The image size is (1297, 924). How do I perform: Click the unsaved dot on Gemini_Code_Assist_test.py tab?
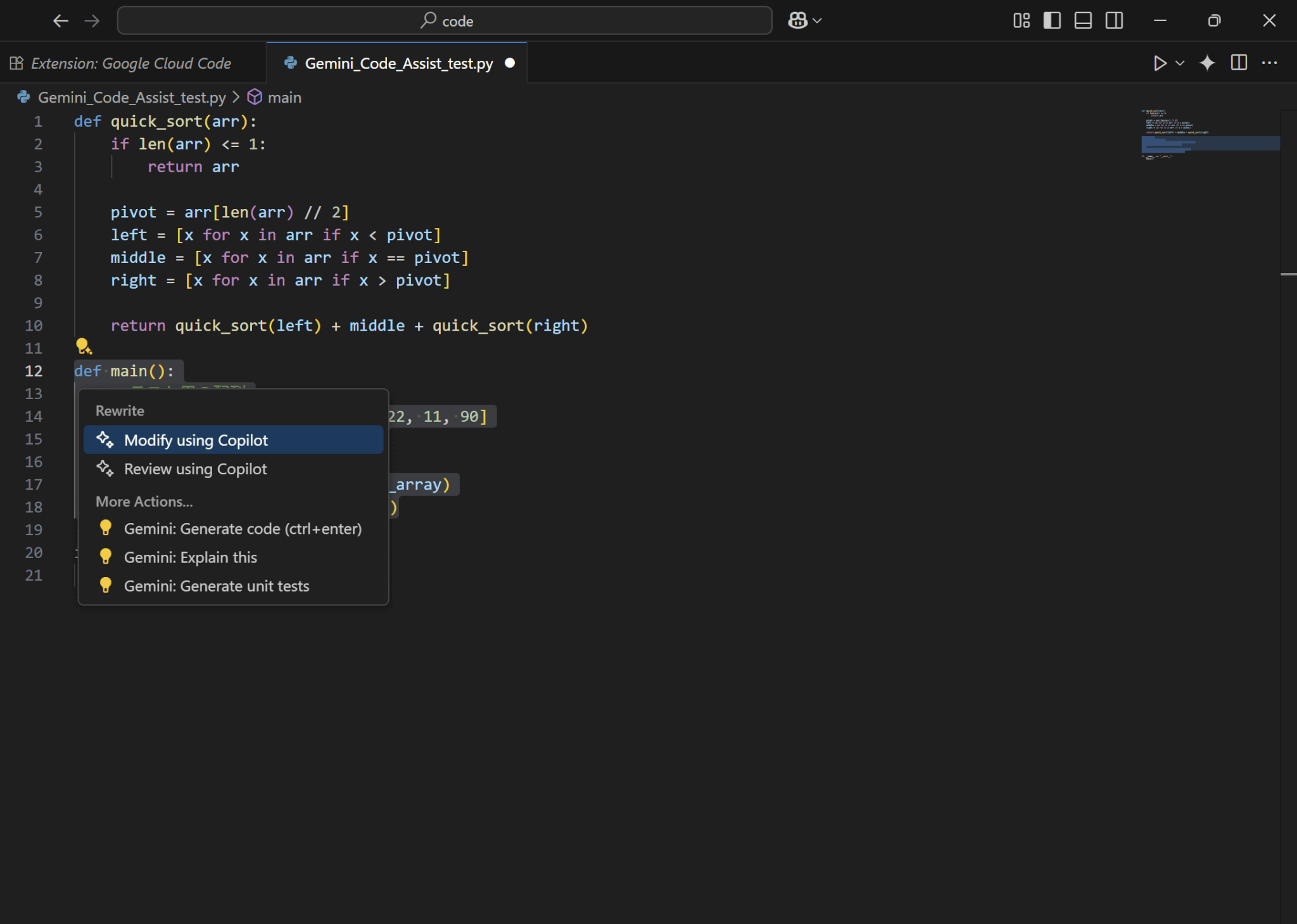click(510, 63)
